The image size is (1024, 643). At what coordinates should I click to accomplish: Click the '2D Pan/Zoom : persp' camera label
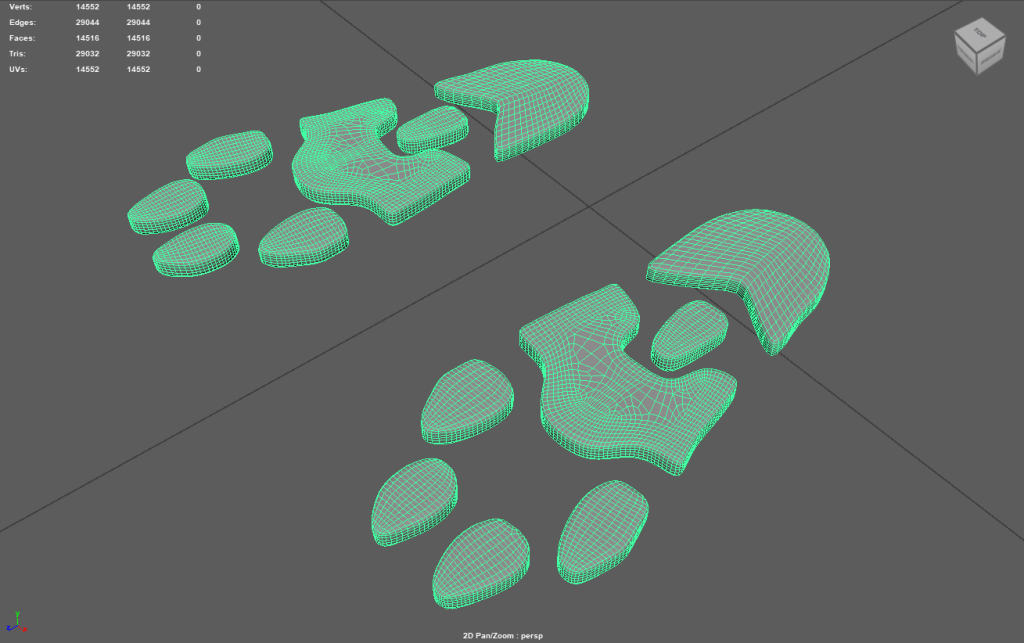click(x=511, y=635)
